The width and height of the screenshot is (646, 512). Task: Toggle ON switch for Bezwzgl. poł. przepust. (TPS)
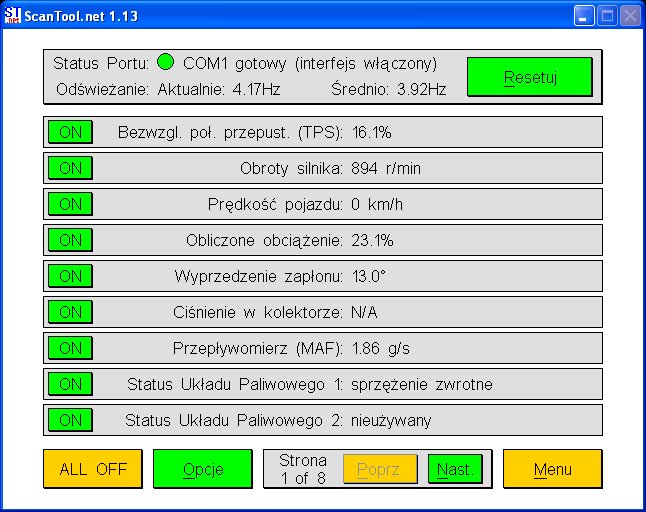(70, 132)
